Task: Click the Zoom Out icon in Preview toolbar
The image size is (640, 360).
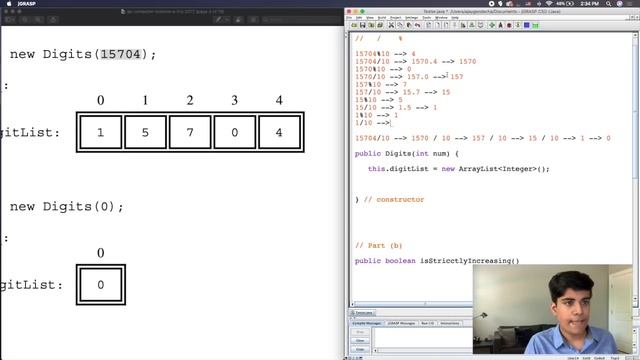Action: tap(24, 19)
